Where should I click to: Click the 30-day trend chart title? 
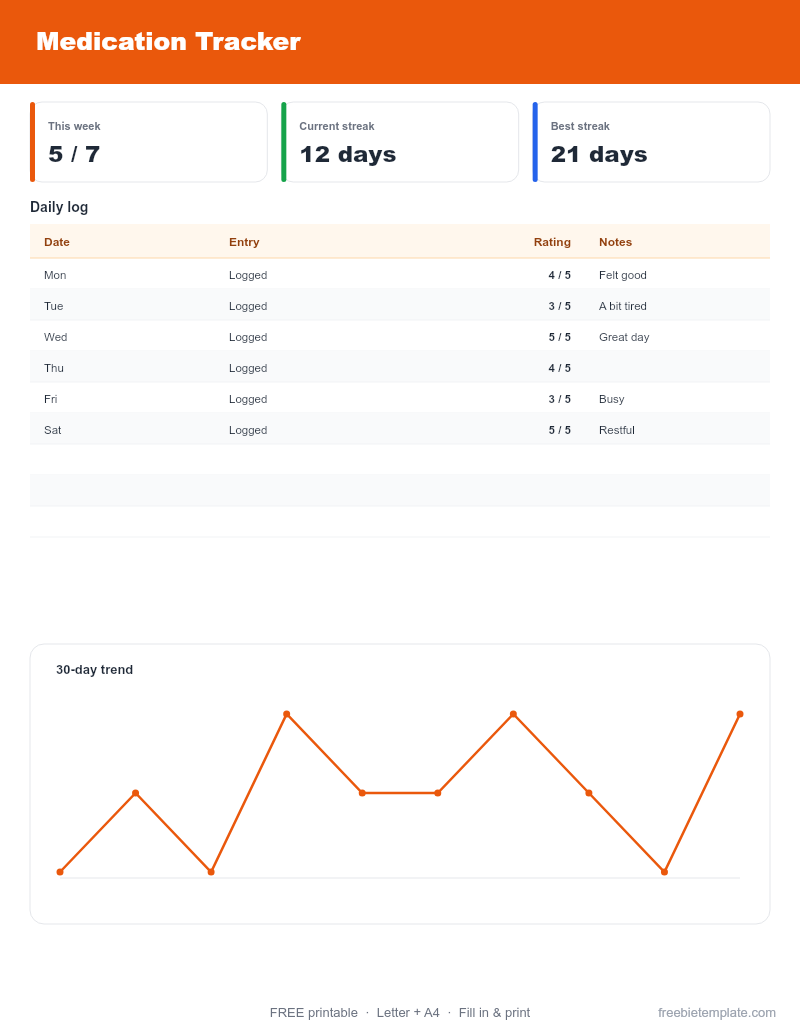tap(94, 670)
